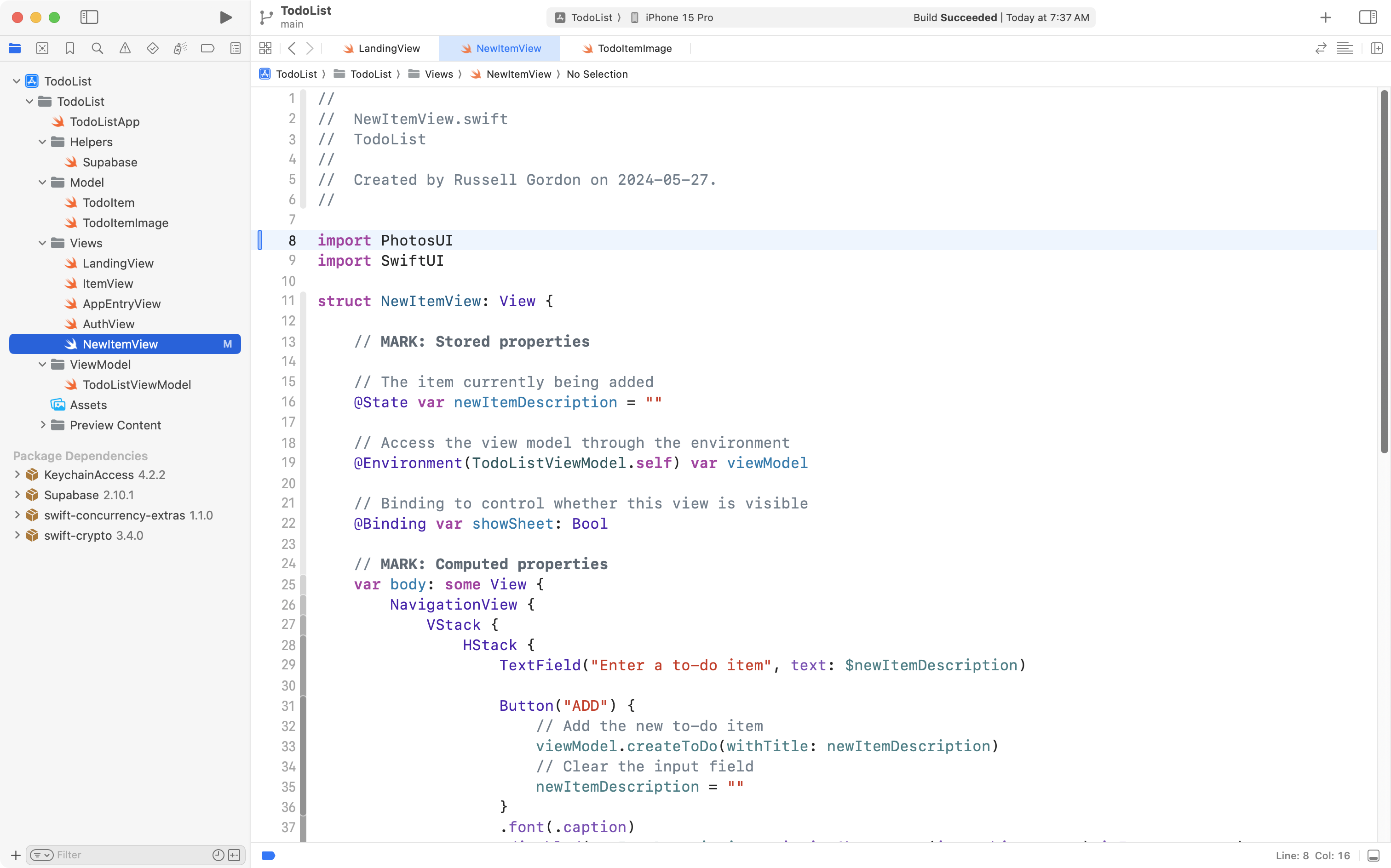
Task: Select the Project navigator folder icon
Action: 15,48
